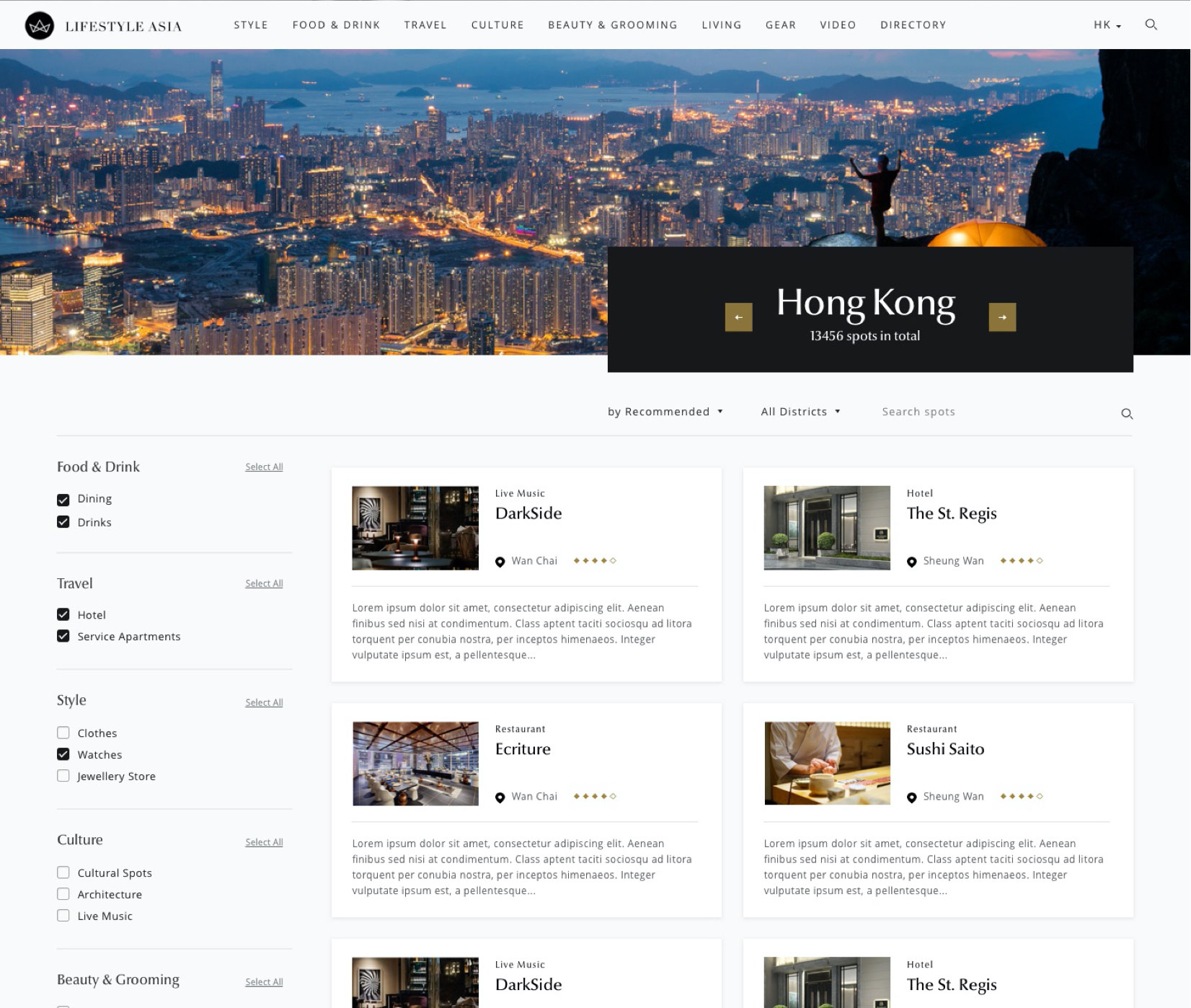1191x1008 pixels.
Task: Click the diamond rating on the Ecriture card
Action: pyautogui.click(x=595, y=797)
